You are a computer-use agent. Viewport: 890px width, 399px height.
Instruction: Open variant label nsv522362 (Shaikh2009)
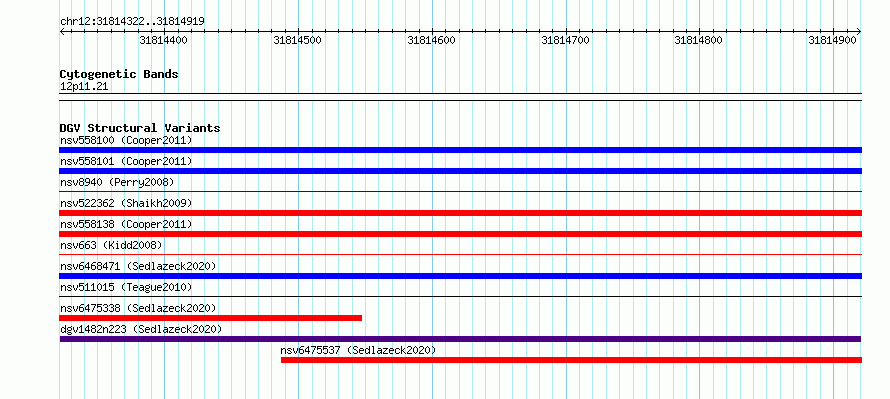[126, 203]
